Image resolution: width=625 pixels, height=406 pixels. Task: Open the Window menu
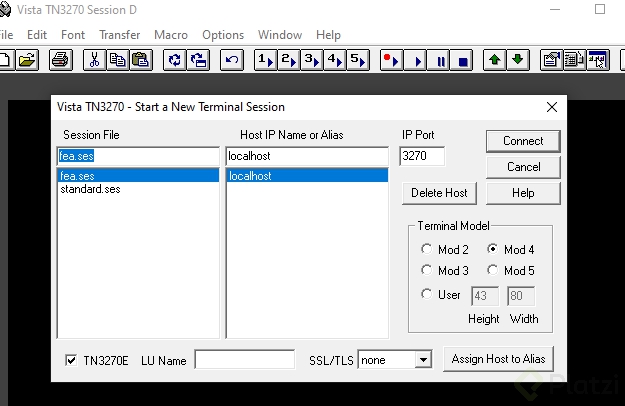tap(280, 35)
